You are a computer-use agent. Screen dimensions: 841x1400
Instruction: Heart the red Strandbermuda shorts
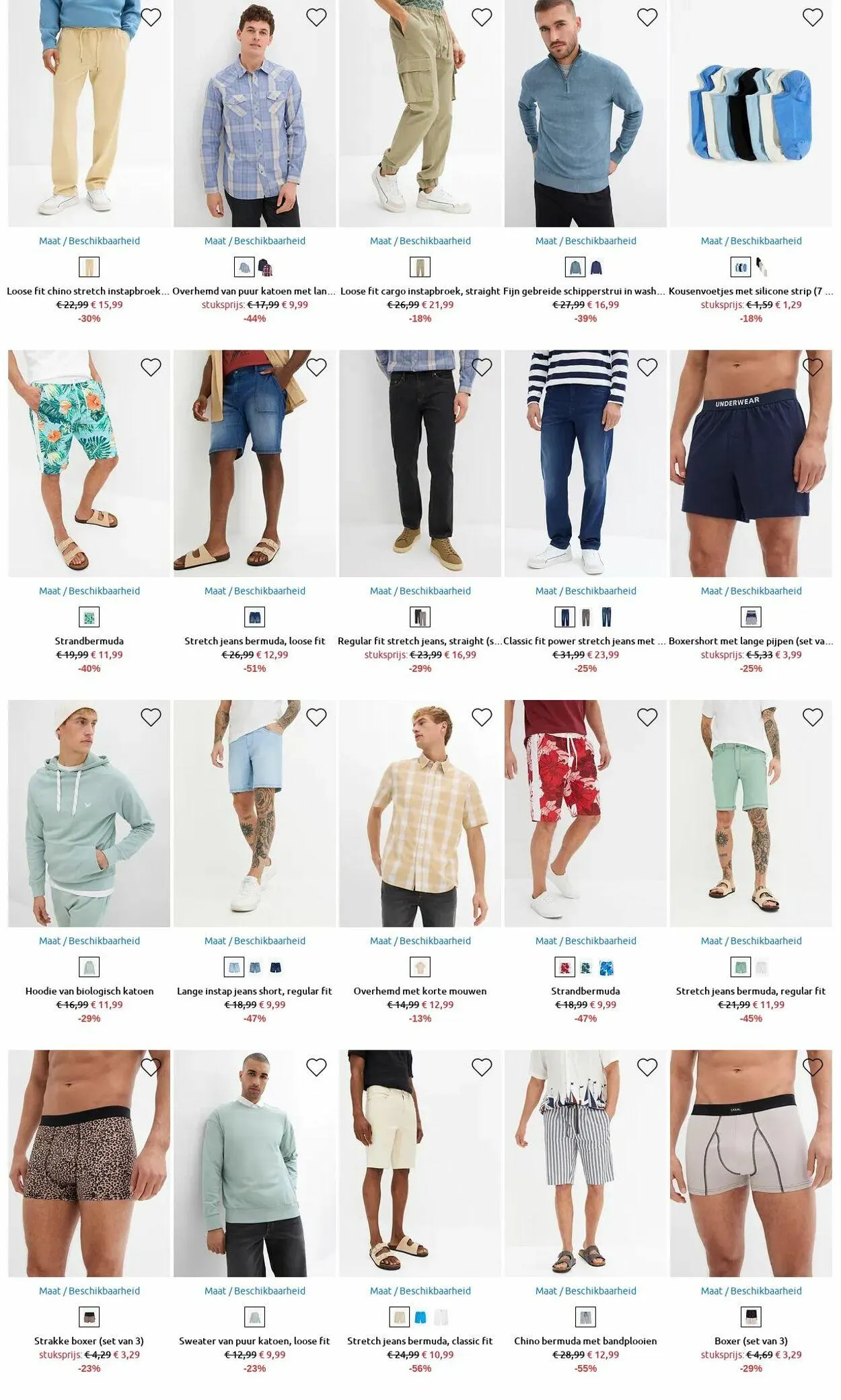pyautogui.click(x=647, y=717)
